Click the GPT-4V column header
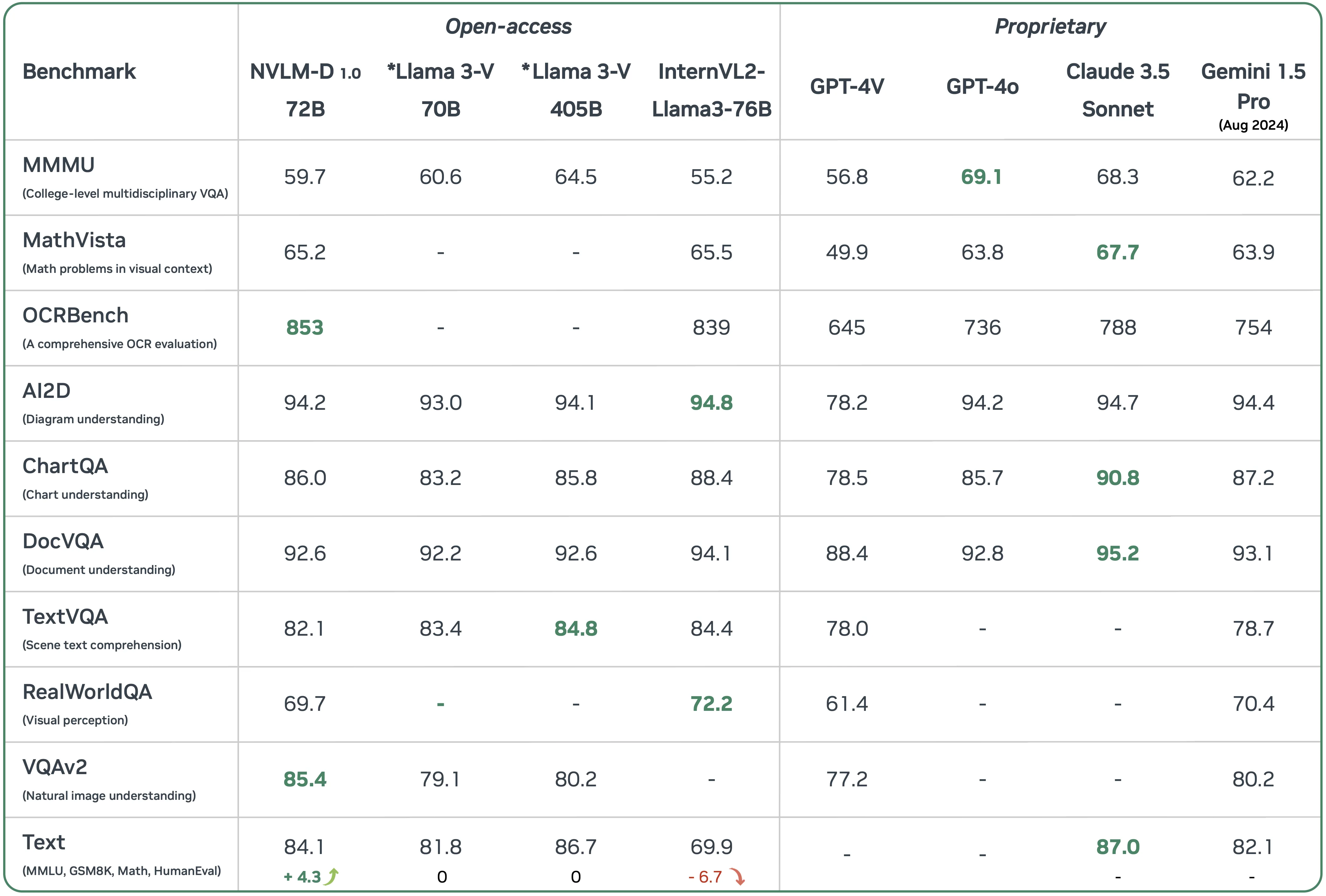 point(847,86)
